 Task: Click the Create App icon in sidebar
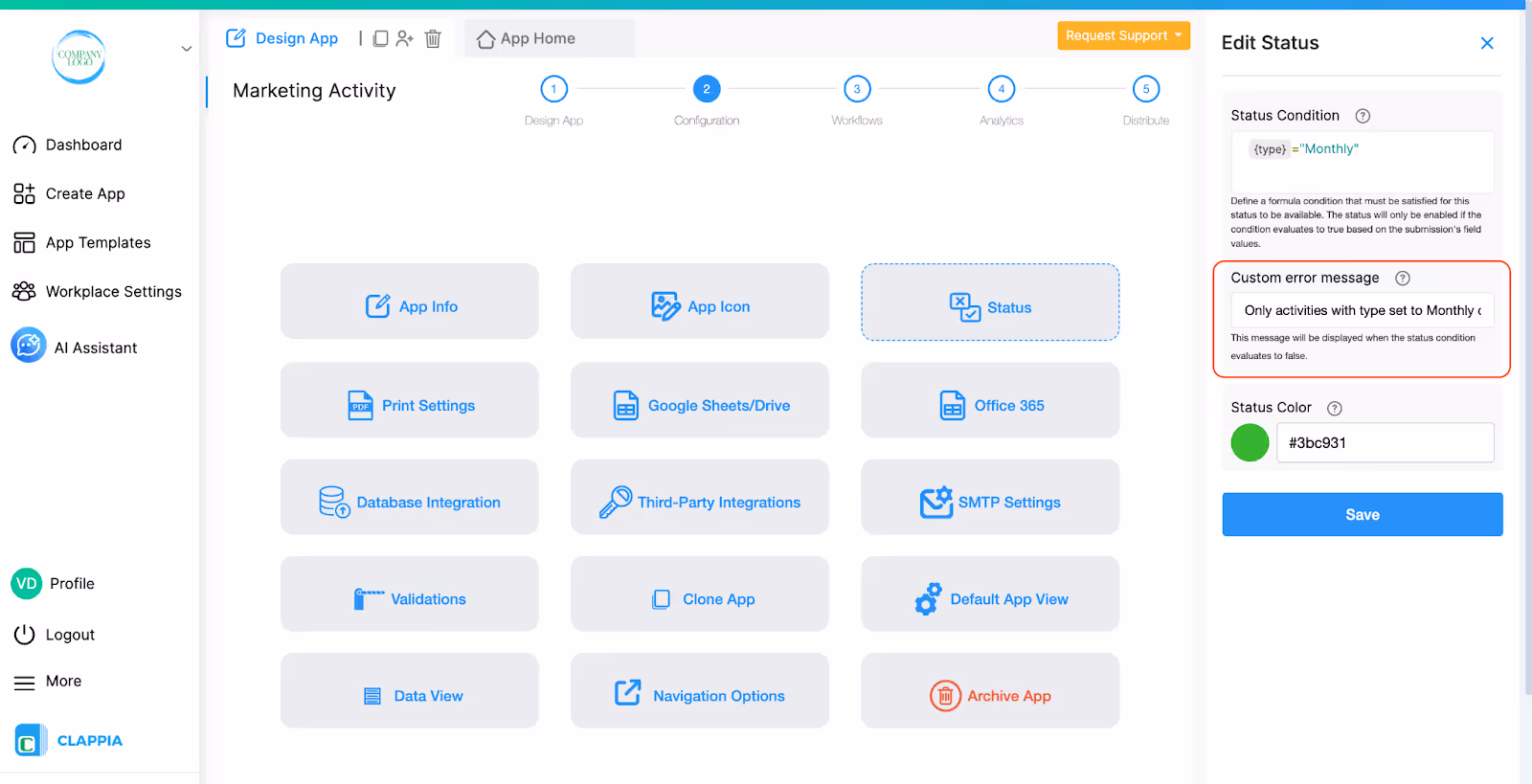coord(24,193)
